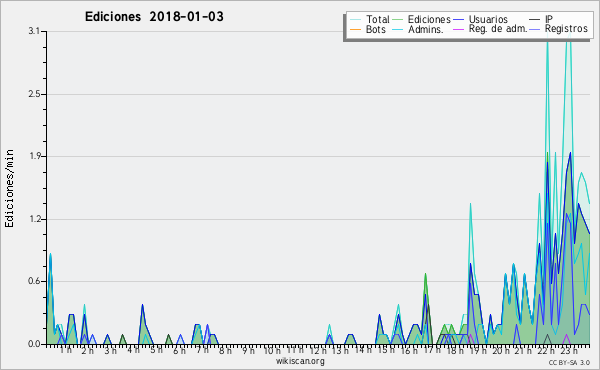Click the 0.0 y-axis value
Image resolution: width=600 pixels, height=370 pixels.
(x=34, y=344)
